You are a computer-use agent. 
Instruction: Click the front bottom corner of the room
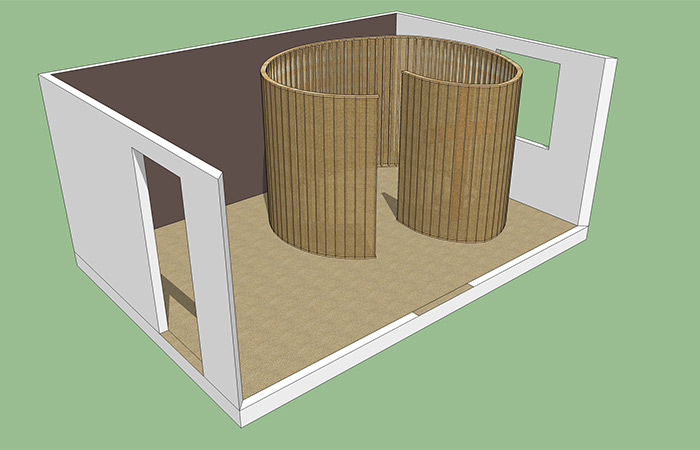click(240, 415)
